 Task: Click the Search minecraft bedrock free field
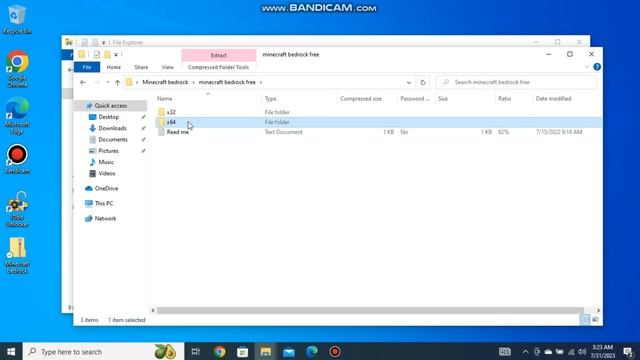point(516,82)
